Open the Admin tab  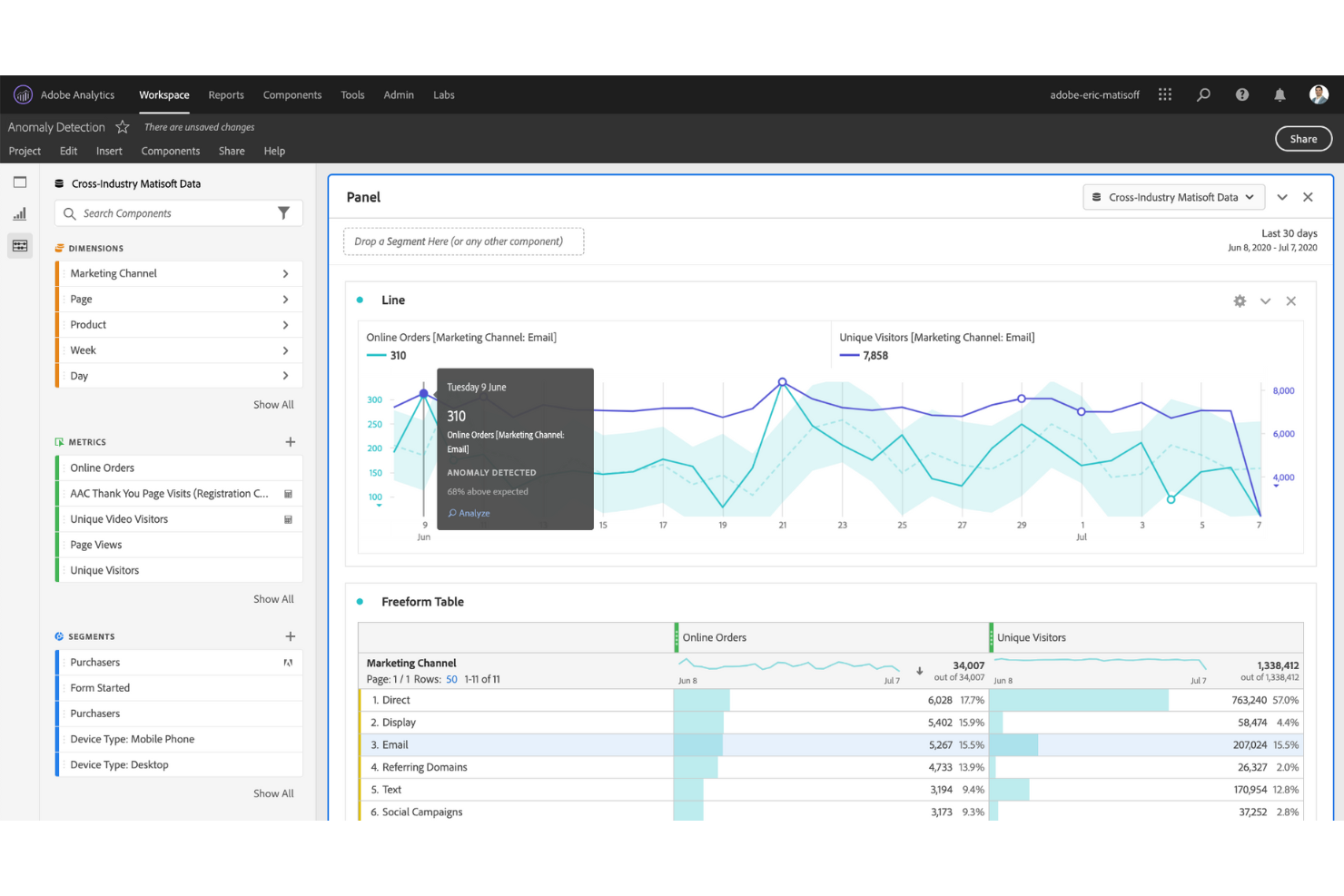click(399, 94)
